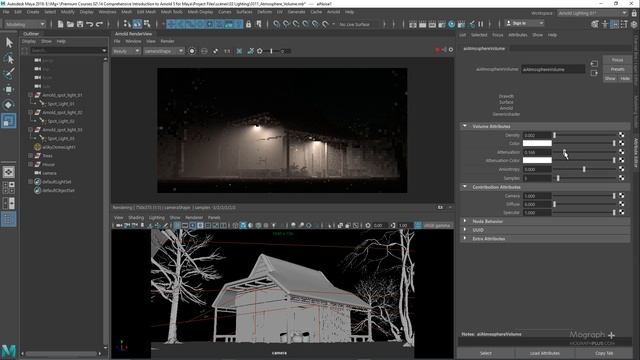Select the arrow Select tool in toolbox
The image size is (640, 360).
(x=9, y=43)
